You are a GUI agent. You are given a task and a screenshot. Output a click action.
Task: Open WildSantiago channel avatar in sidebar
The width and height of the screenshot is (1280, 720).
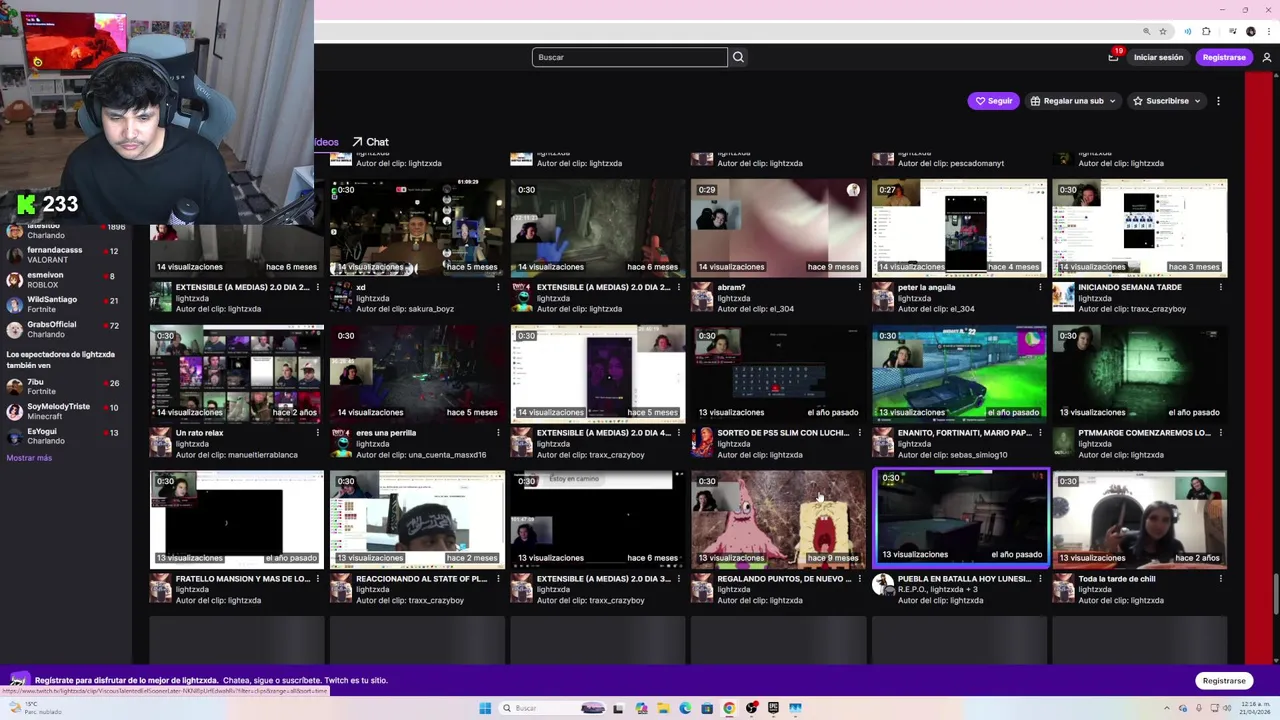pos(14,305)
